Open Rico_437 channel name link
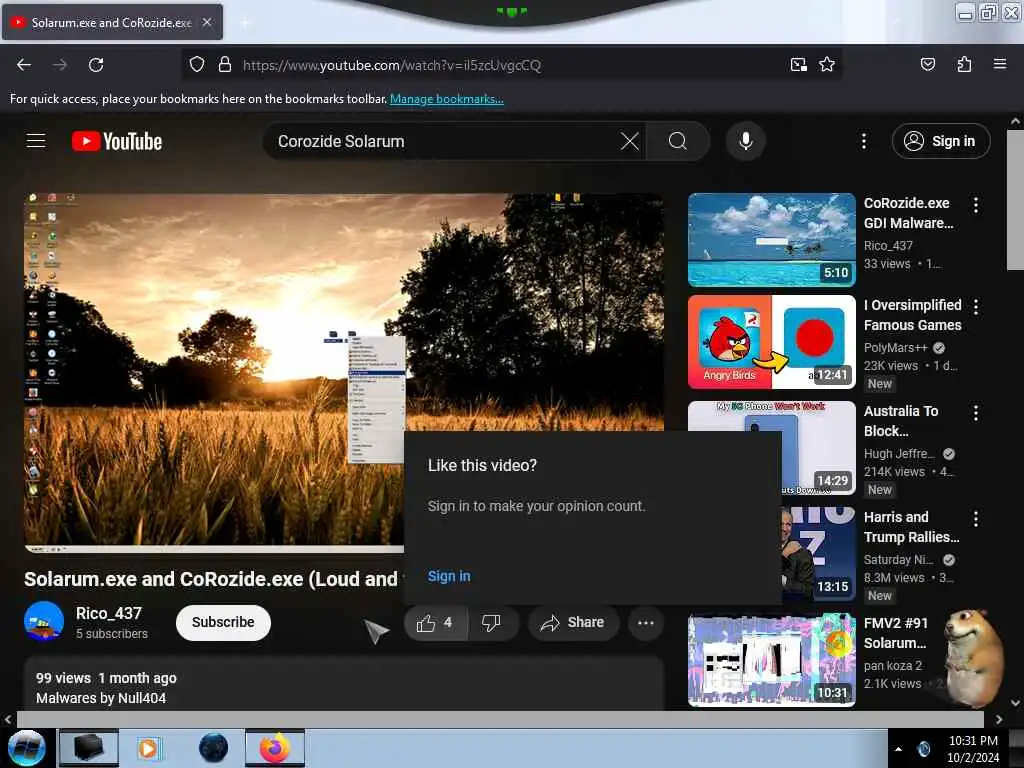 point(108,613)
